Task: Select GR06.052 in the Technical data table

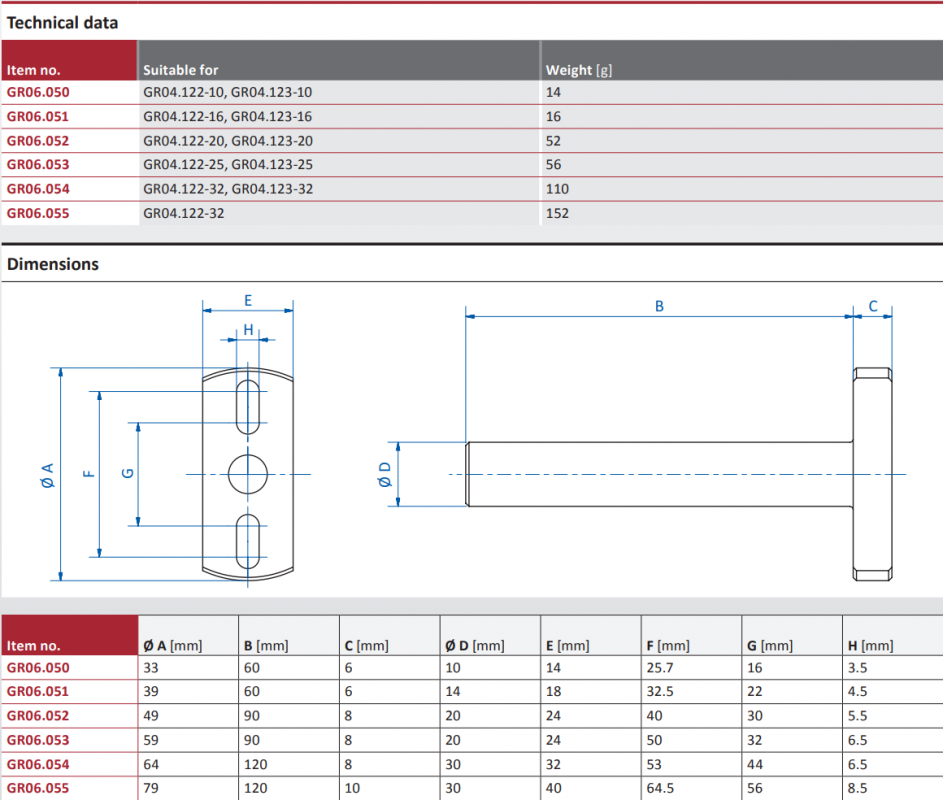Action: point(38,141)
